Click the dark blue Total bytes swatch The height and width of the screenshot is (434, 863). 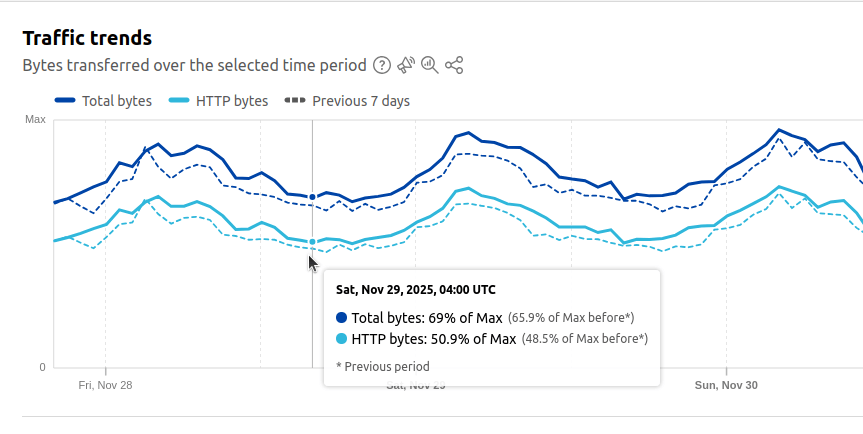coord(65,101)
